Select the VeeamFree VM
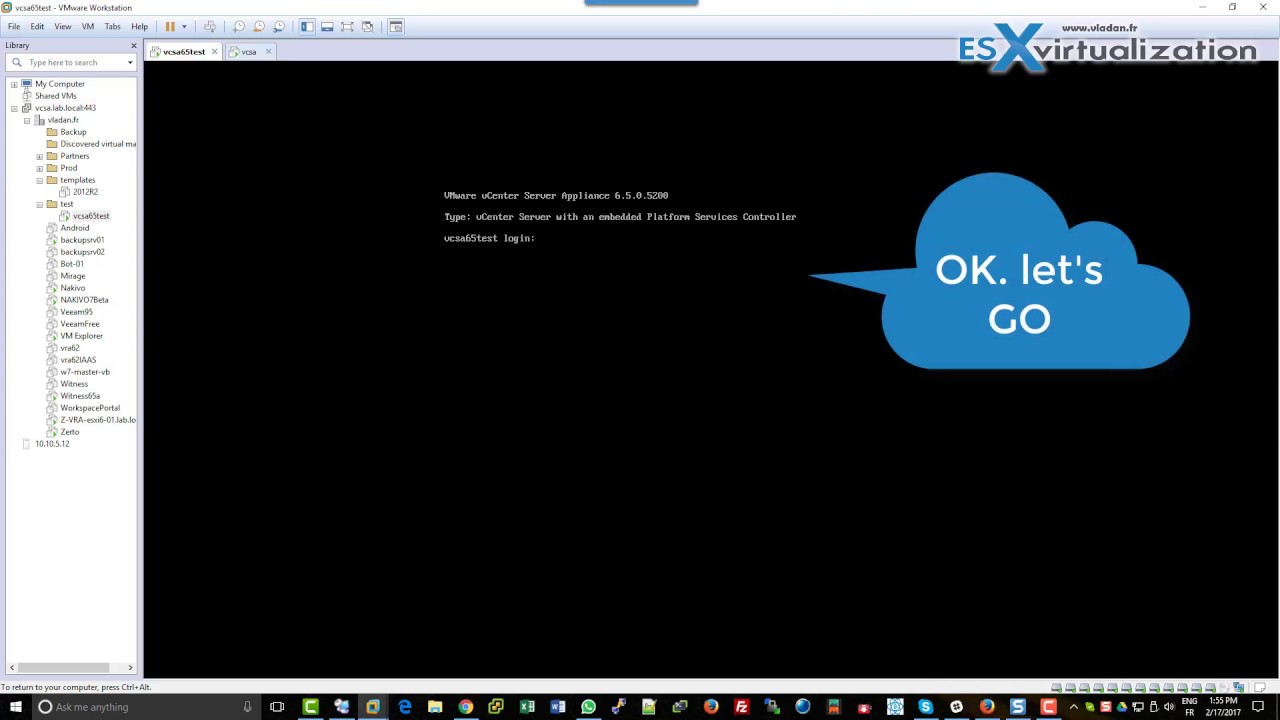This screenshot has height=720, width=1280. tap(79, 324)
